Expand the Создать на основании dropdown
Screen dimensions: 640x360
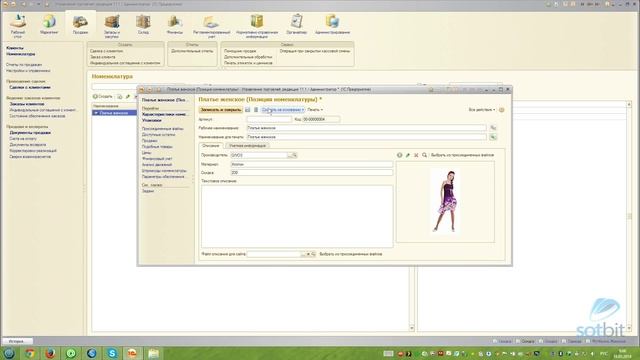coord(282,110)
